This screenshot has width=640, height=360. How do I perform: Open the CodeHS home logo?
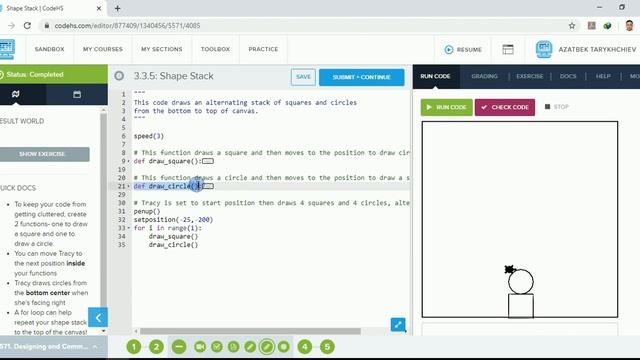7,49
